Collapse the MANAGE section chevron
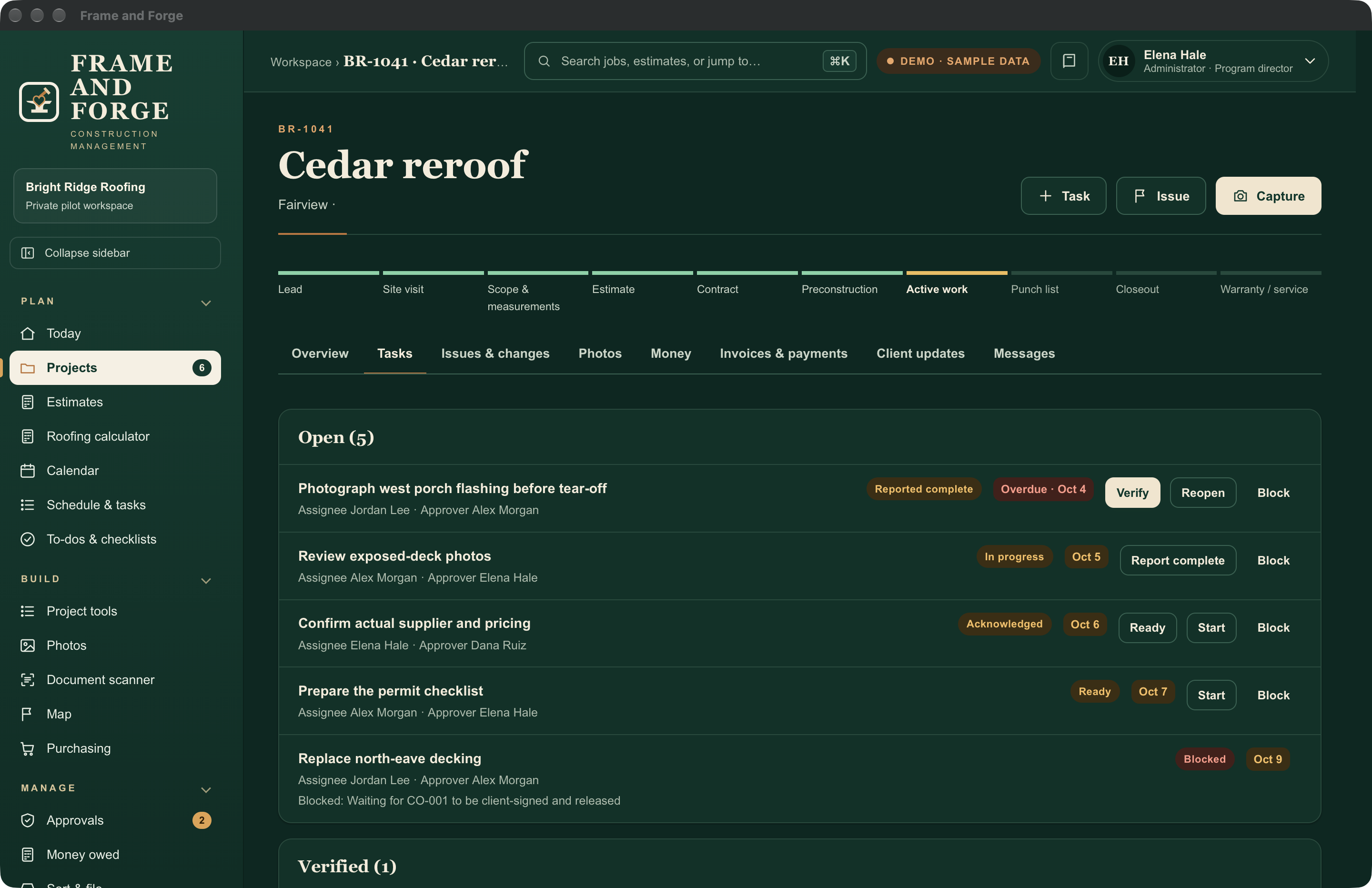 [206, 789]
